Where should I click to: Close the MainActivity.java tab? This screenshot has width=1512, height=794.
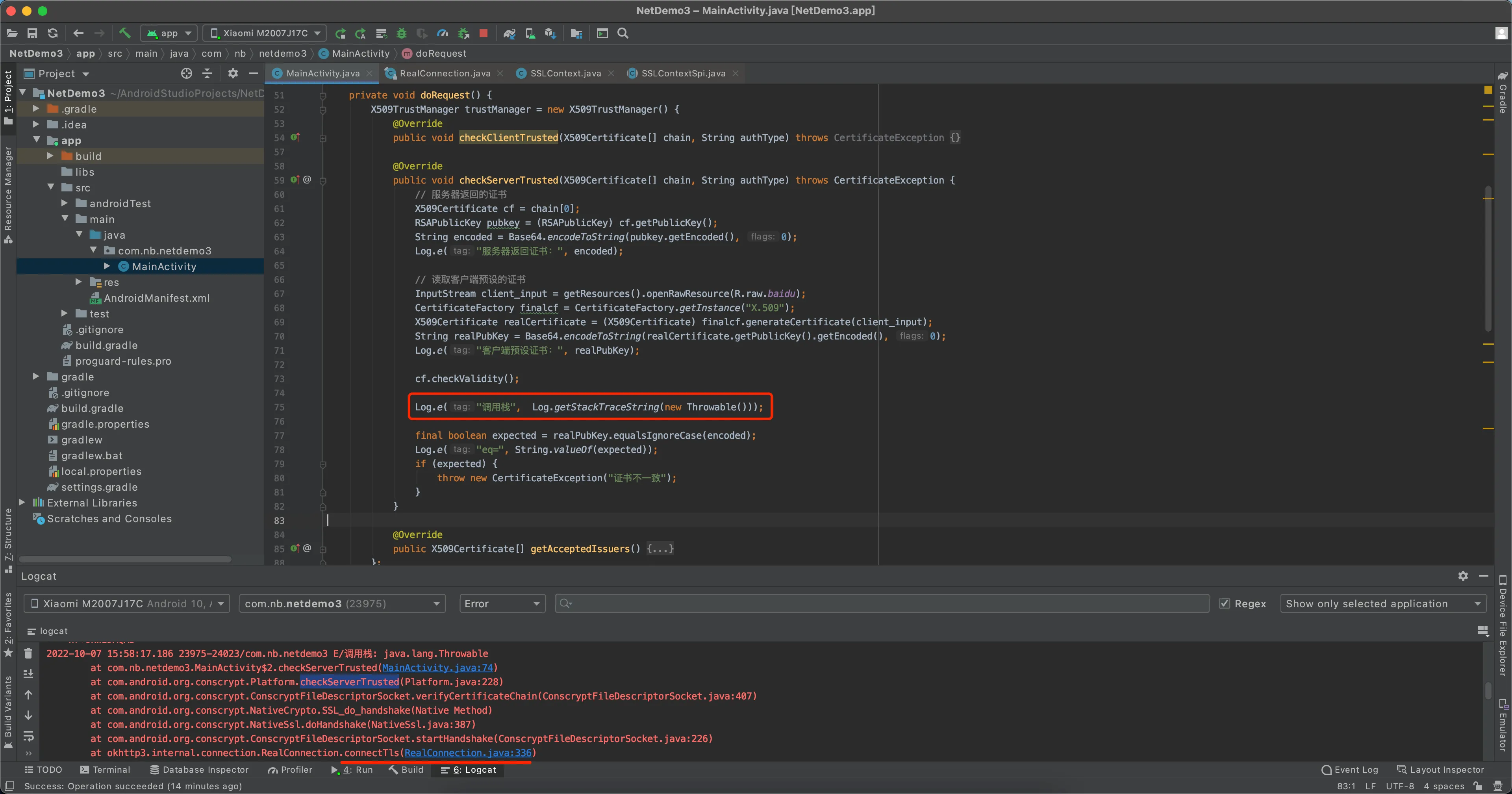[370, 73]
